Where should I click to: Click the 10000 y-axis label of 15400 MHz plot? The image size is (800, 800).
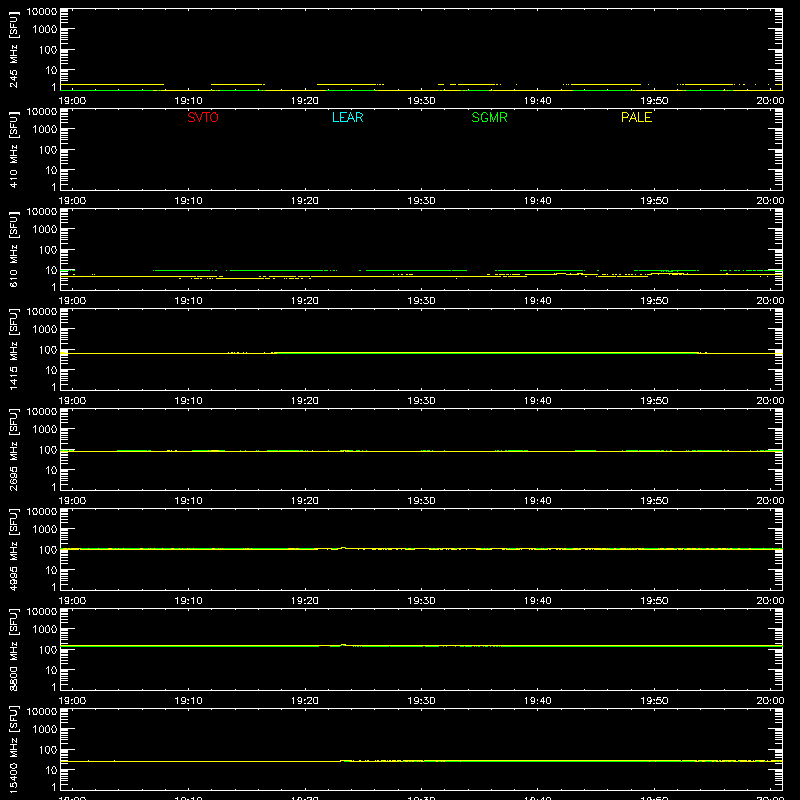coord(41,712)
